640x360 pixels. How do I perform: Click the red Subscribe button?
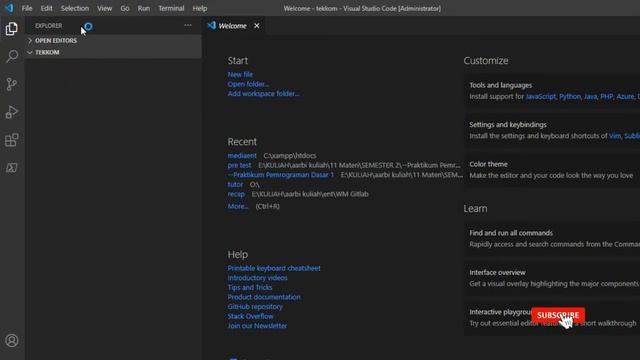click(x=558, y=315)
